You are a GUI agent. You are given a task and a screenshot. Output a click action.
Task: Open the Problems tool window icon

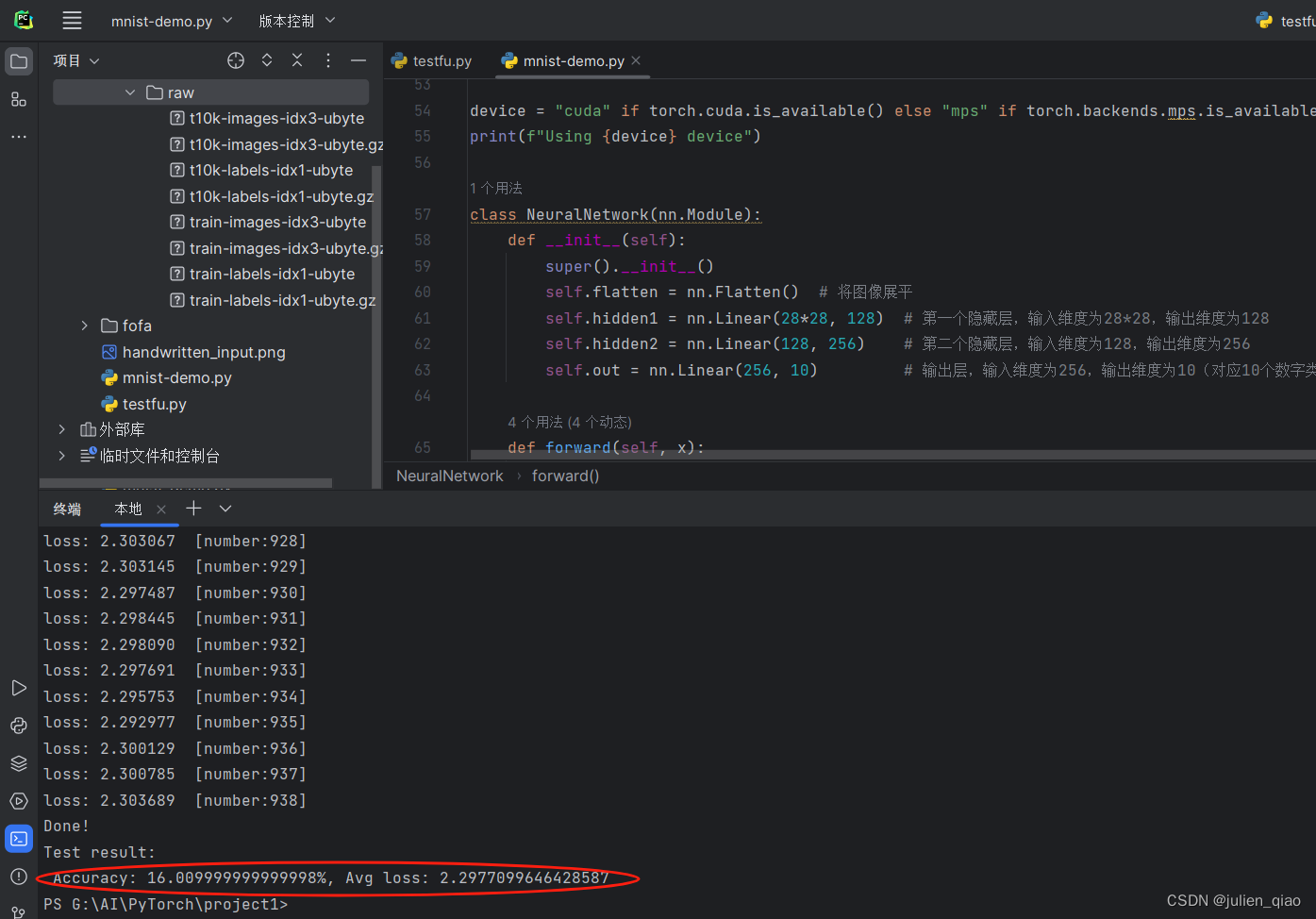[x=19, y=876]
